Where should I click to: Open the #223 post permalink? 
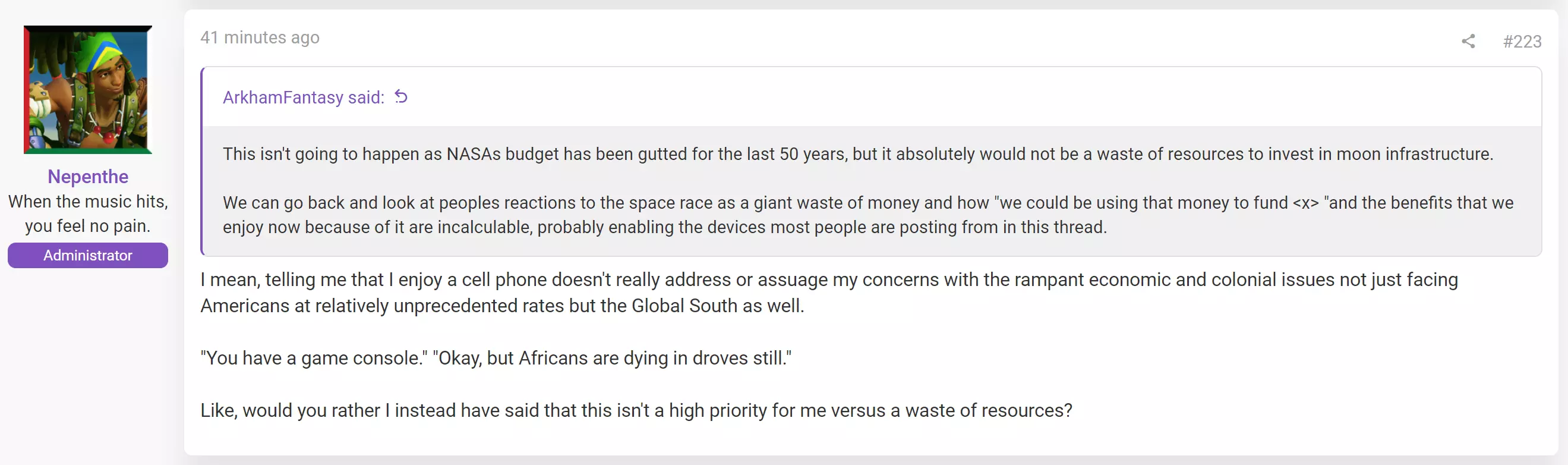coord(1522,42)
